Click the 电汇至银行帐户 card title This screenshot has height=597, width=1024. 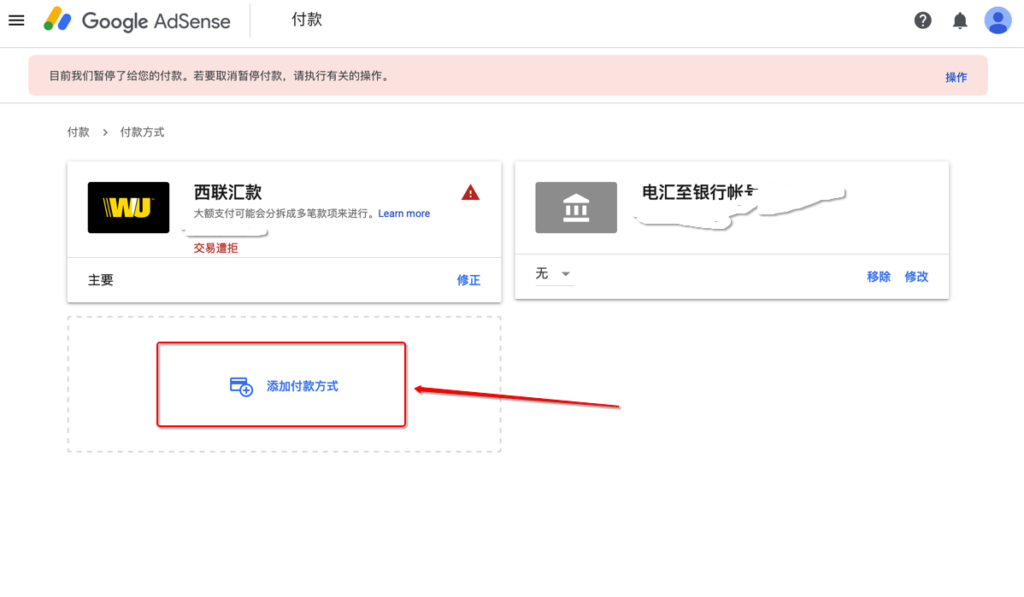click(x=699, y=192)
